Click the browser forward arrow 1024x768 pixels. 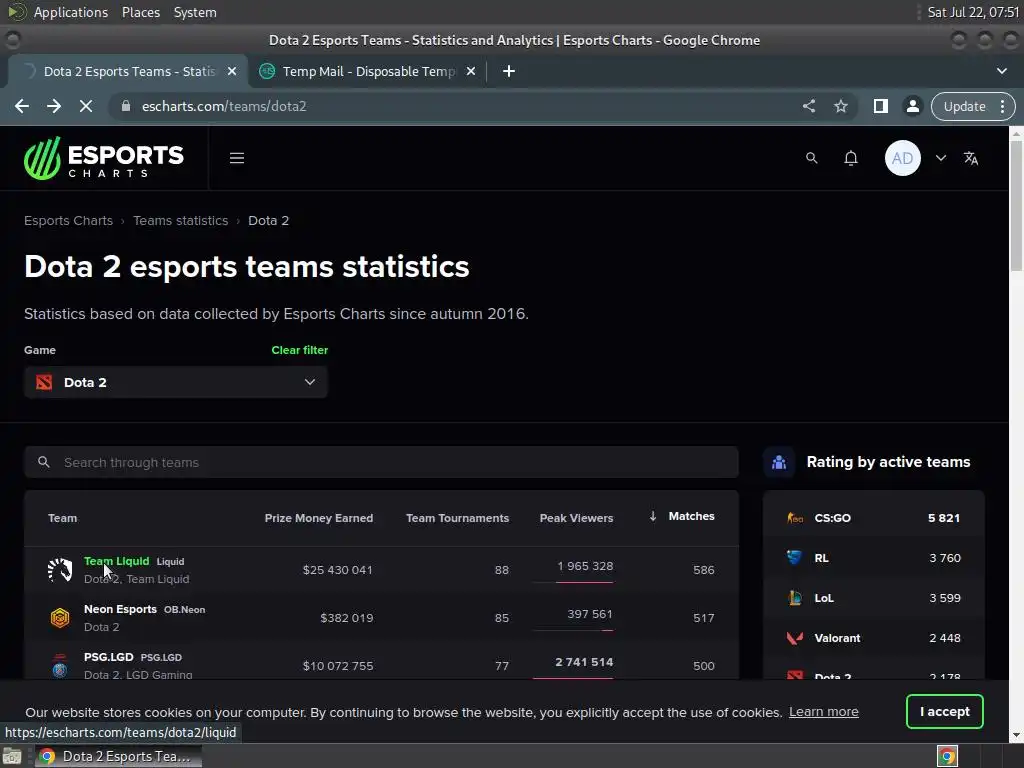tap(54, 106)
